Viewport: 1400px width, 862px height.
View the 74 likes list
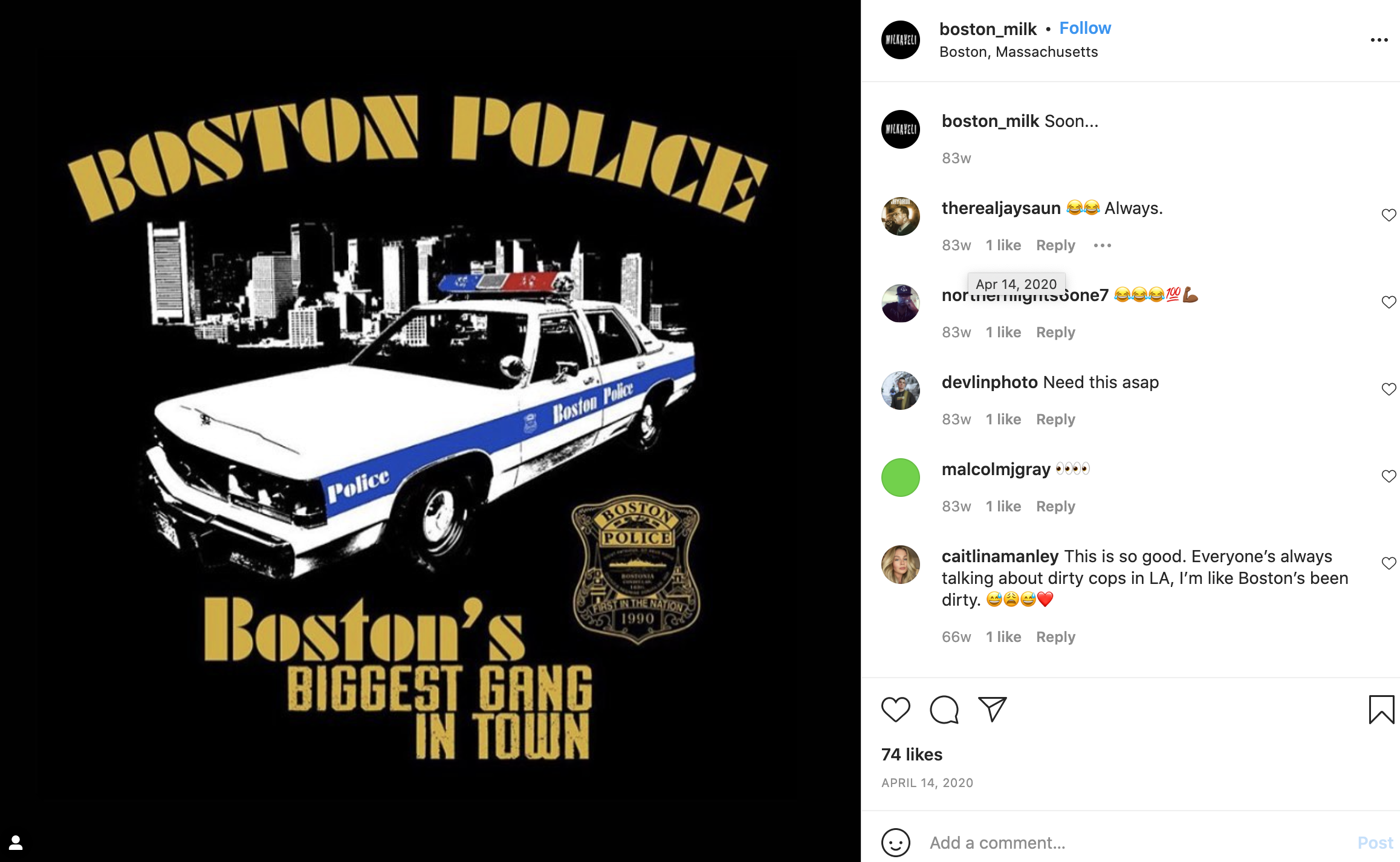pyautogui.click(x=912, y=754)
